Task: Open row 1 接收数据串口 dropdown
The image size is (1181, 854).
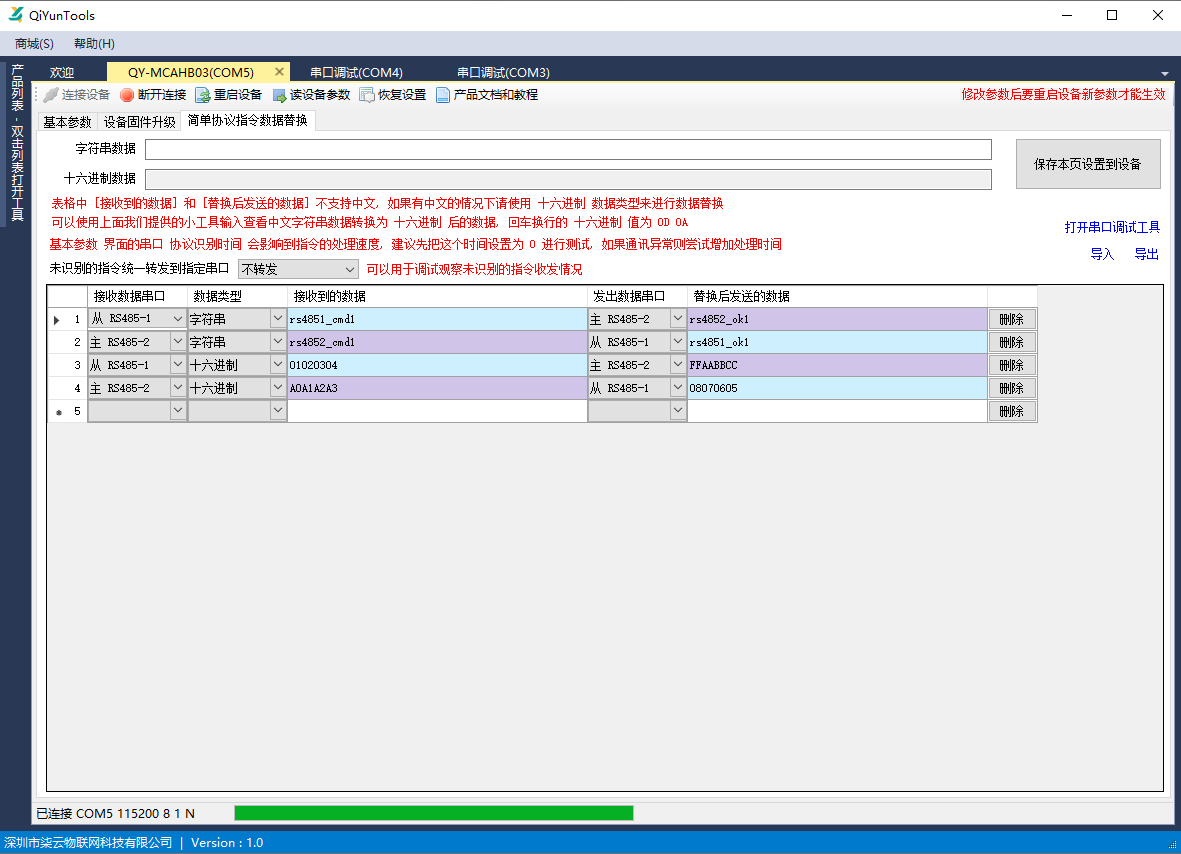Action: 178,319
